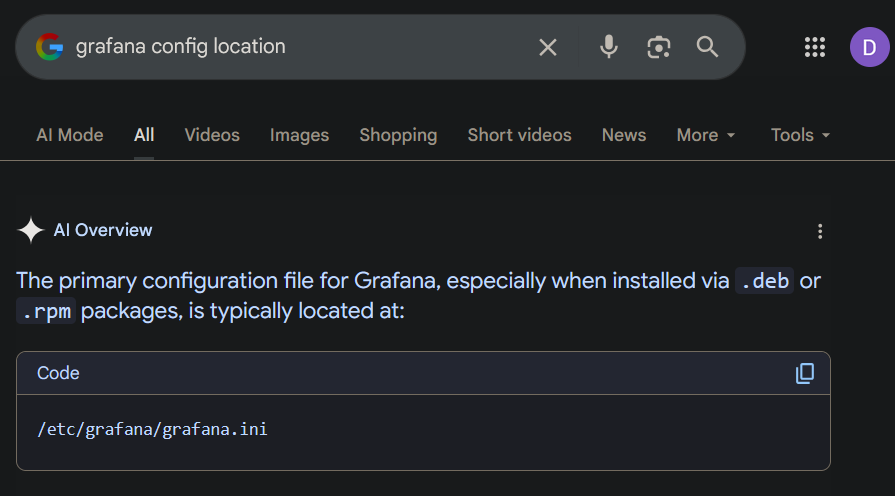Select the All results tab
The image size is (895, 496).
144,135
